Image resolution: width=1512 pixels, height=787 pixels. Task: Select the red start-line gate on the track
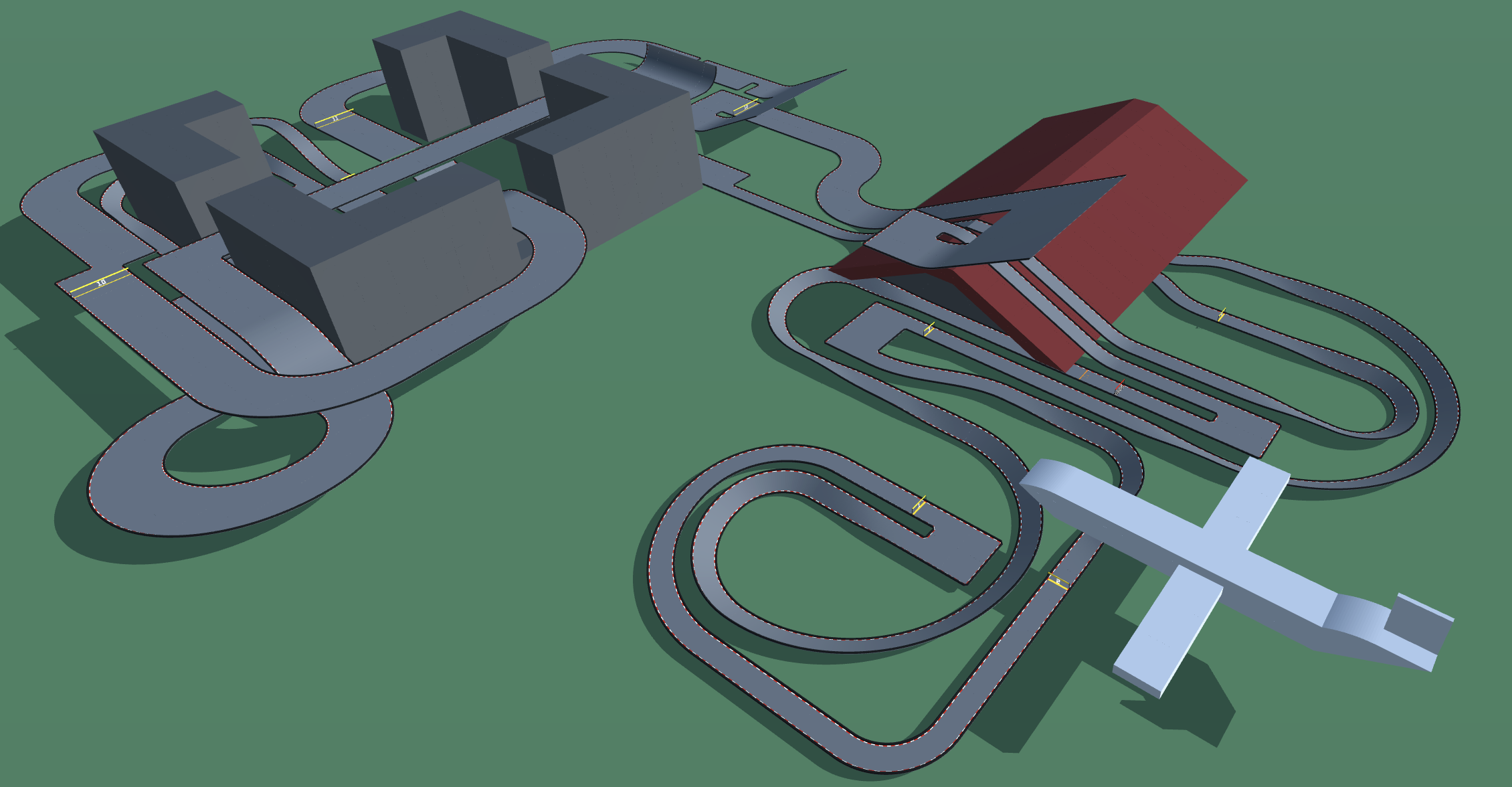pyautogui.click(x=1119, y=387)
